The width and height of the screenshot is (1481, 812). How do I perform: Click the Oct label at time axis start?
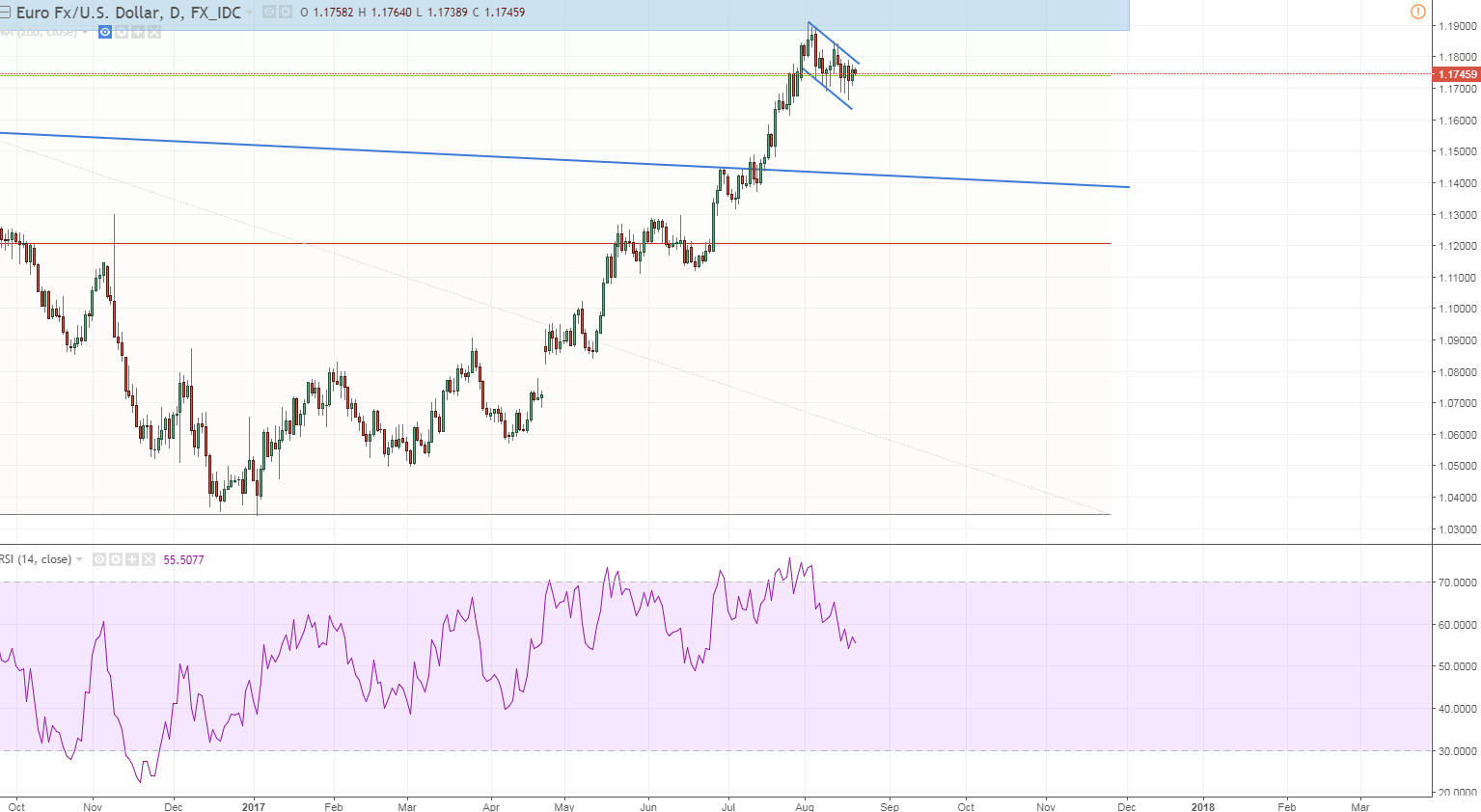click(16, 807)
